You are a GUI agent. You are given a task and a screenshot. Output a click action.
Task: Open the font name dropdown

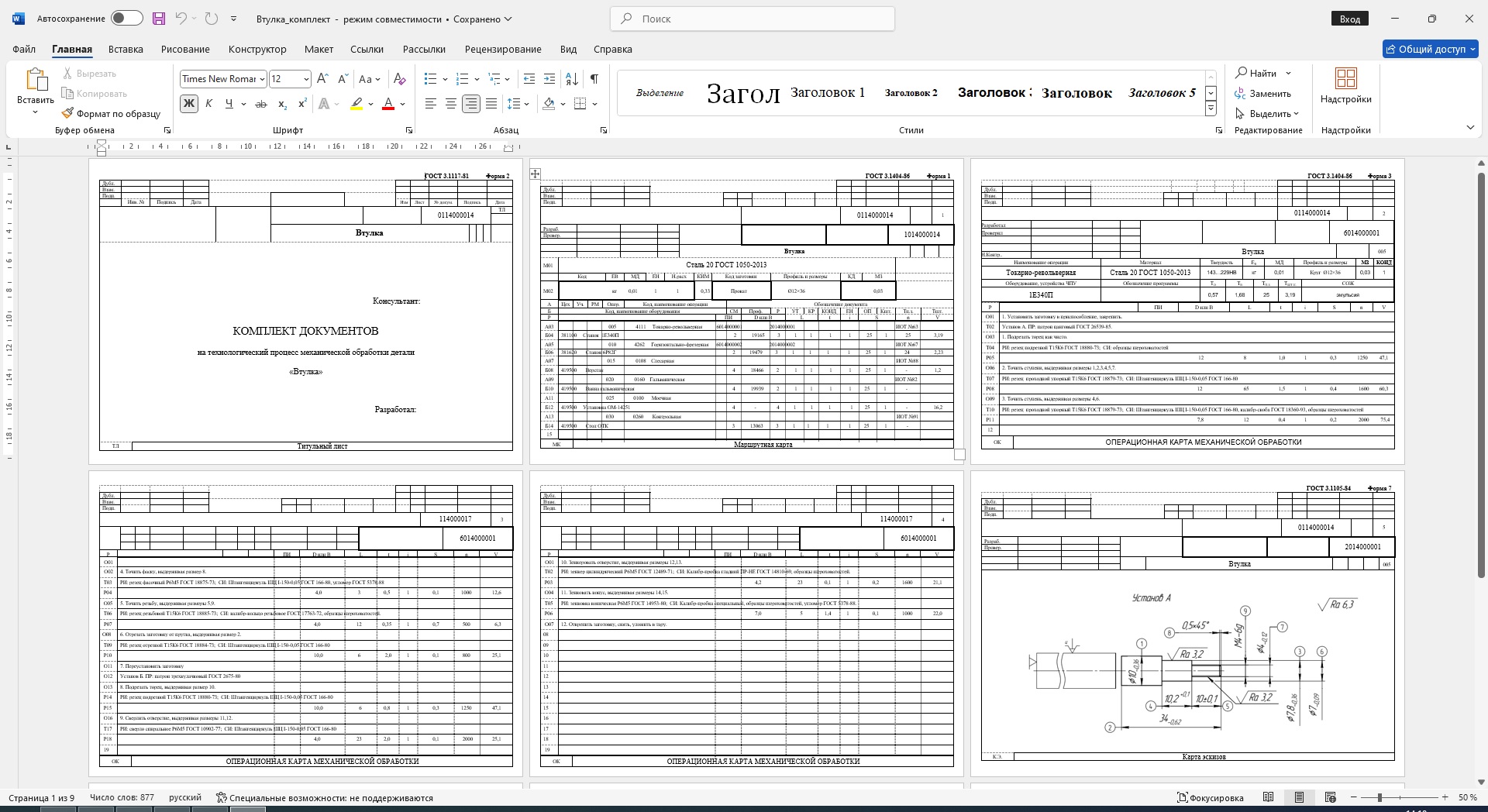pyautogui.click(x=263, y=79)
